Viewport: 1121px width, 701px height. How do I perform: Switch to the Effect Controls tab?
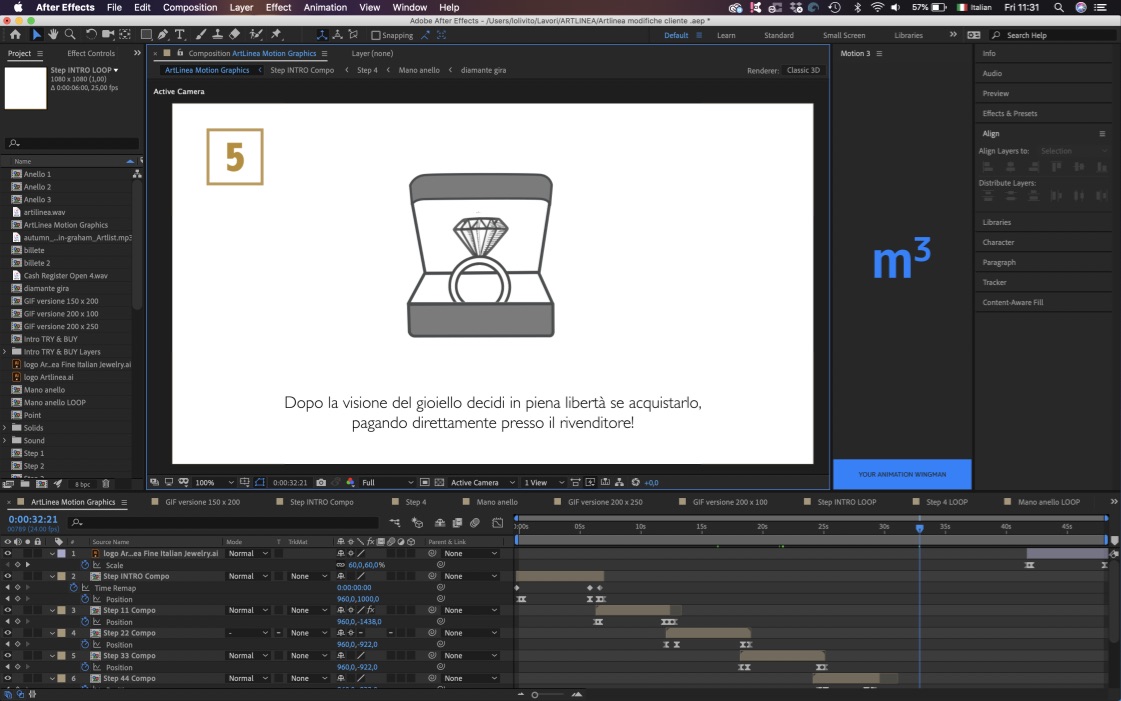(91, 54)
